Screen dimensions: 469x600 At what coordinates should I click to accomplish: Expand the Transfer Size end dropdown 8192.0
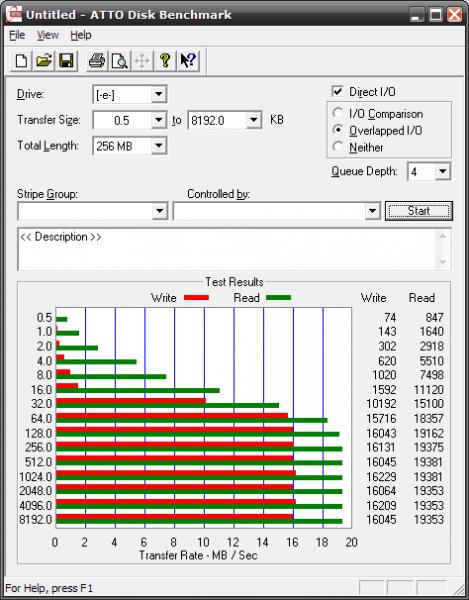253,121
